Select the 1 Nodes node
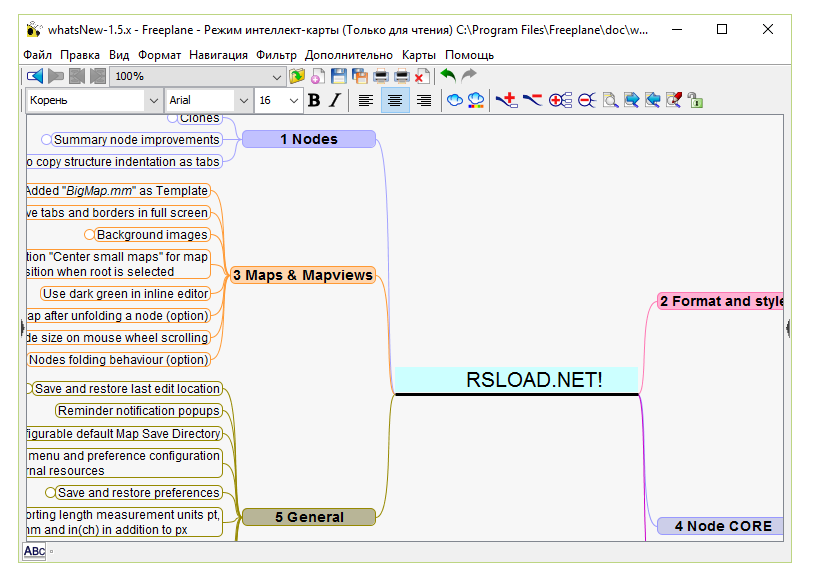The height and width of the screenshot is (584, 813). [309, 139]
